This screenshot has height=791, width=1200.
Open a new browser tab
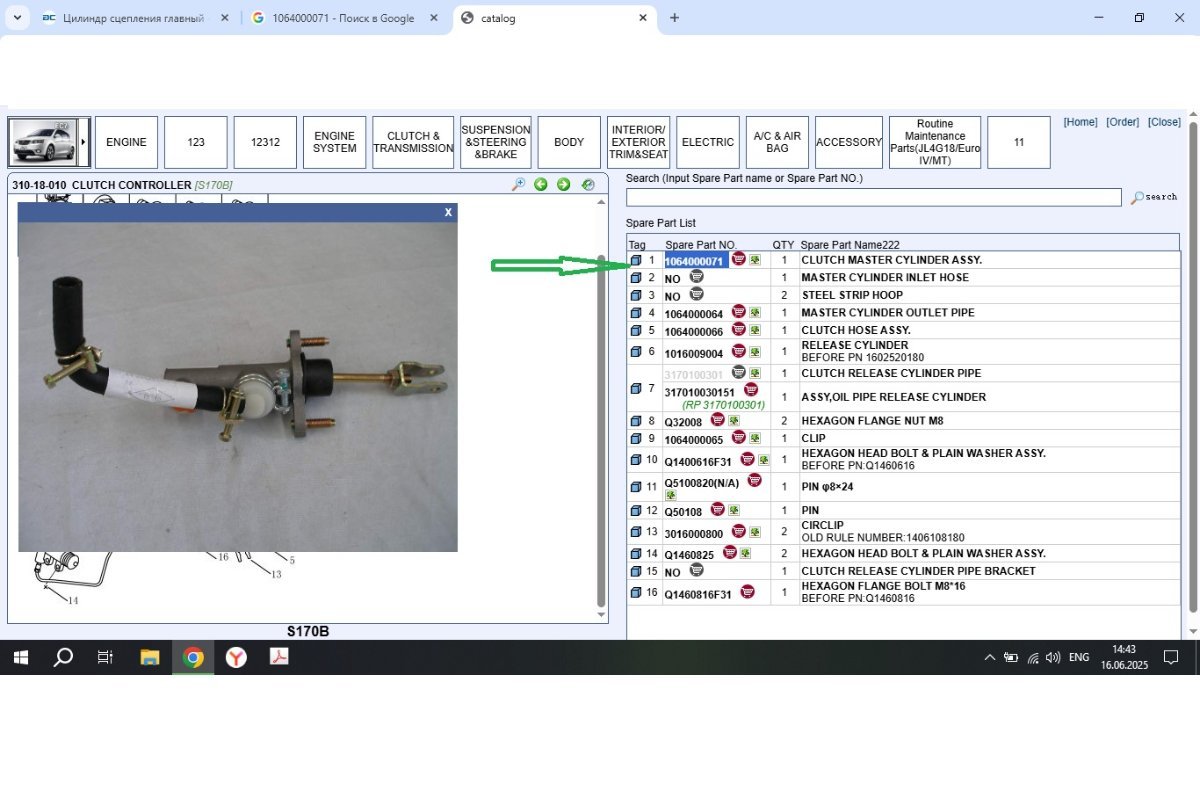pyautogui.click(x=675, y=18)
